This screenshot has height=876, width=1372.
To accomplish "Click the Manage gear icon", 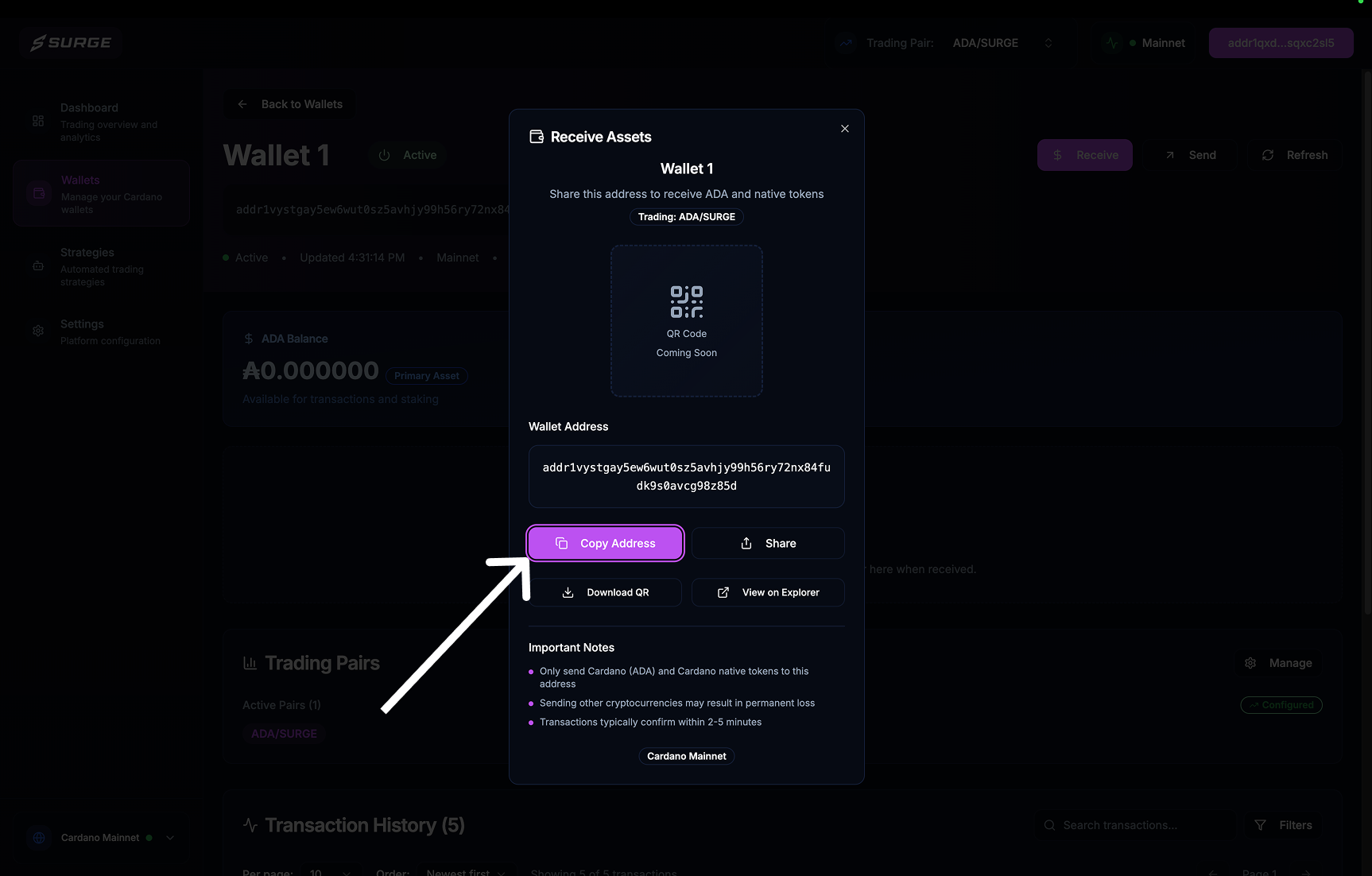I will (1250, 663).
